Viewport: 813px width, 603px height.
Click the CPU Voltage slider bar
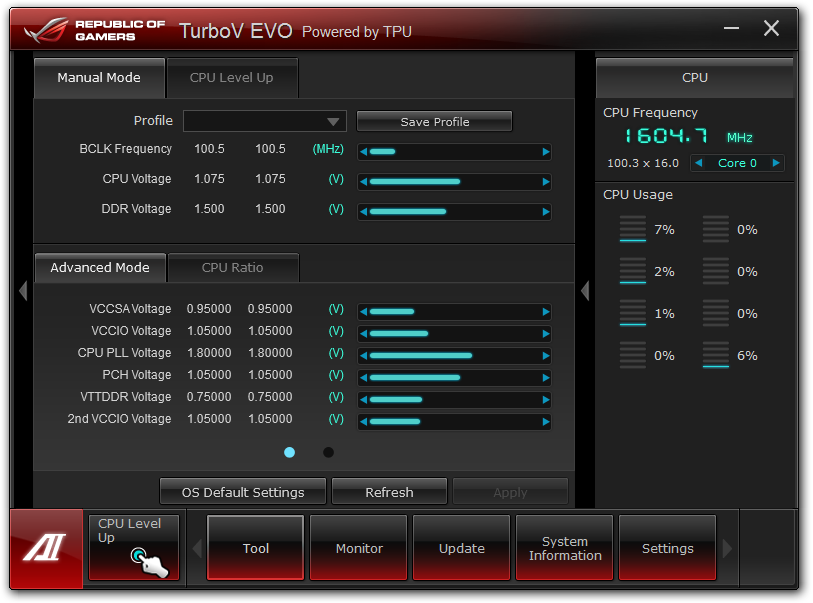click(x=454, y=182)
